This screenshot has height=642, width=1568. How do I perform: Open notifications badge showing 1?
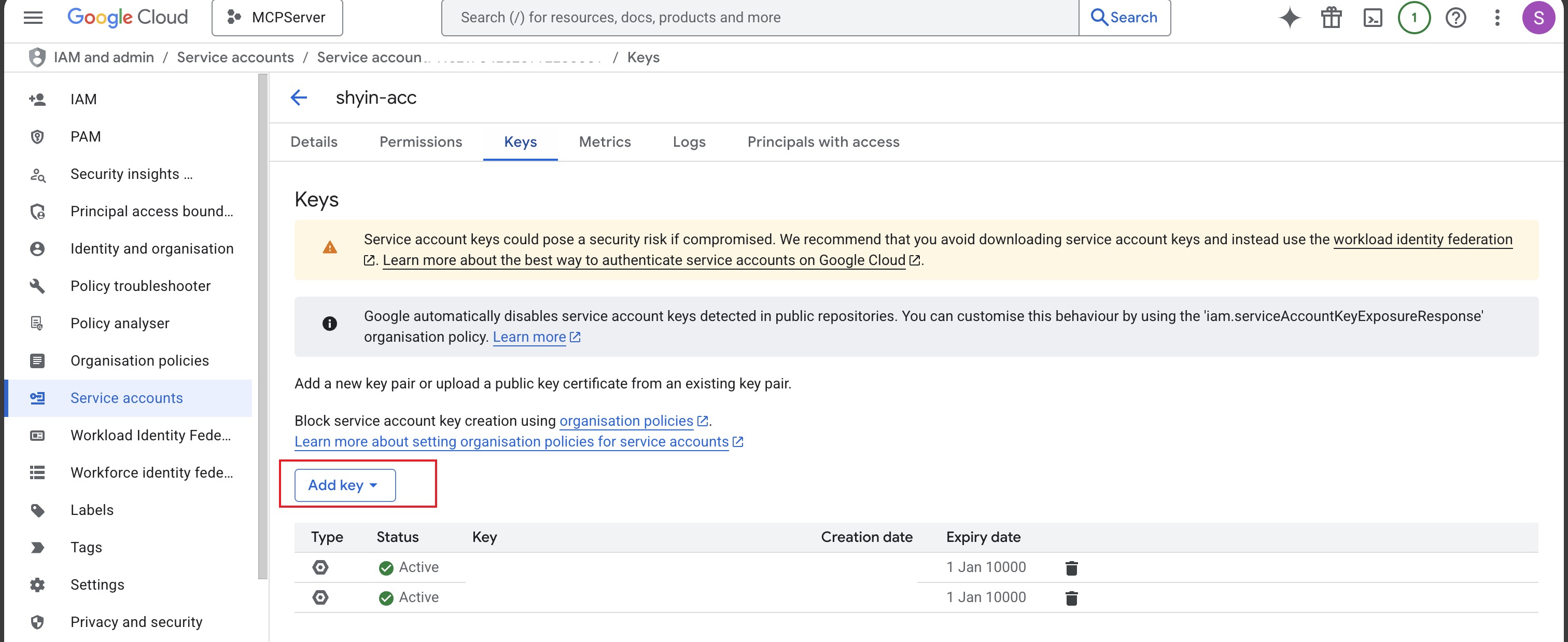pos(1413,18)
